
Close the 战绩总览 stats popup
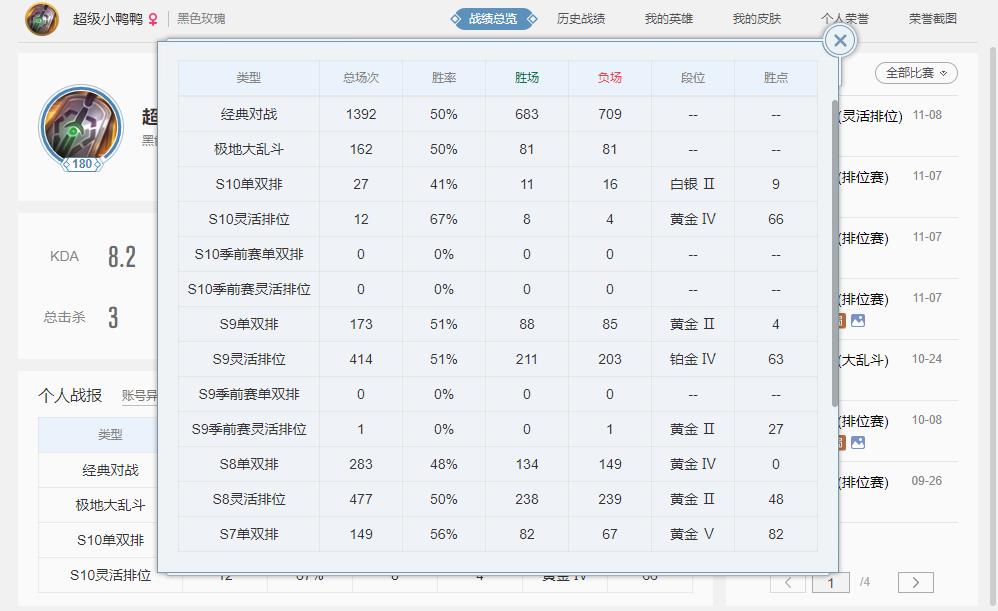tap(840, 40)
